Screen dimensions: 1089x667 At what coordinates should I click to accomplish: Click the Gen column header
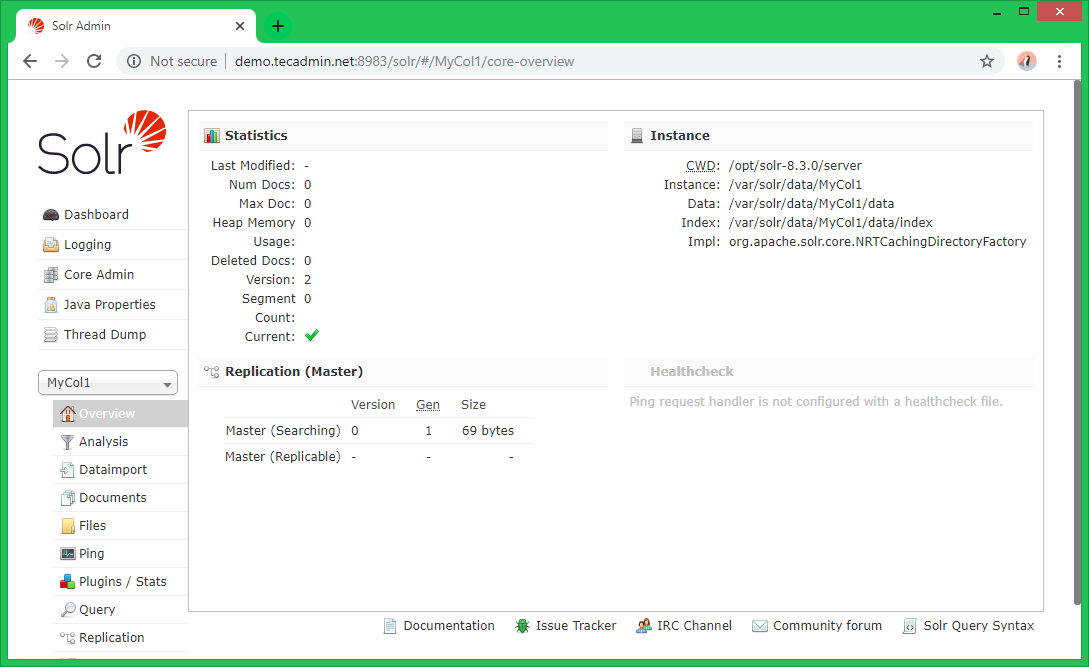pyautogui.click(x=428, y=404)
